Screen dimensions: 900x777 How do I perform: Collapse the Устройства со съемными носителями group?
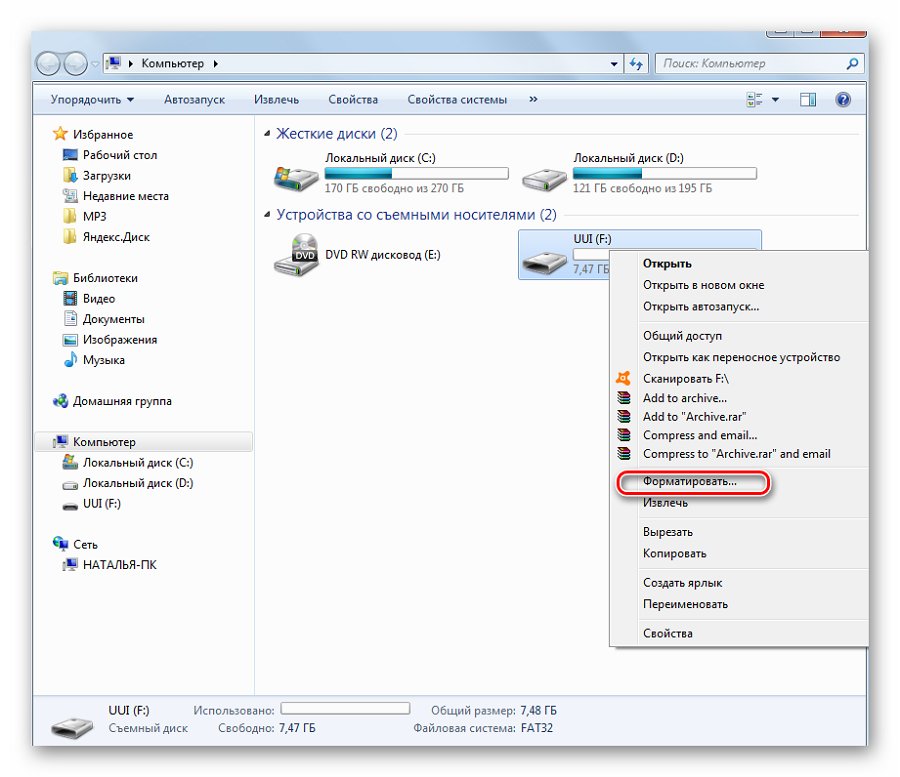point(267,215)
